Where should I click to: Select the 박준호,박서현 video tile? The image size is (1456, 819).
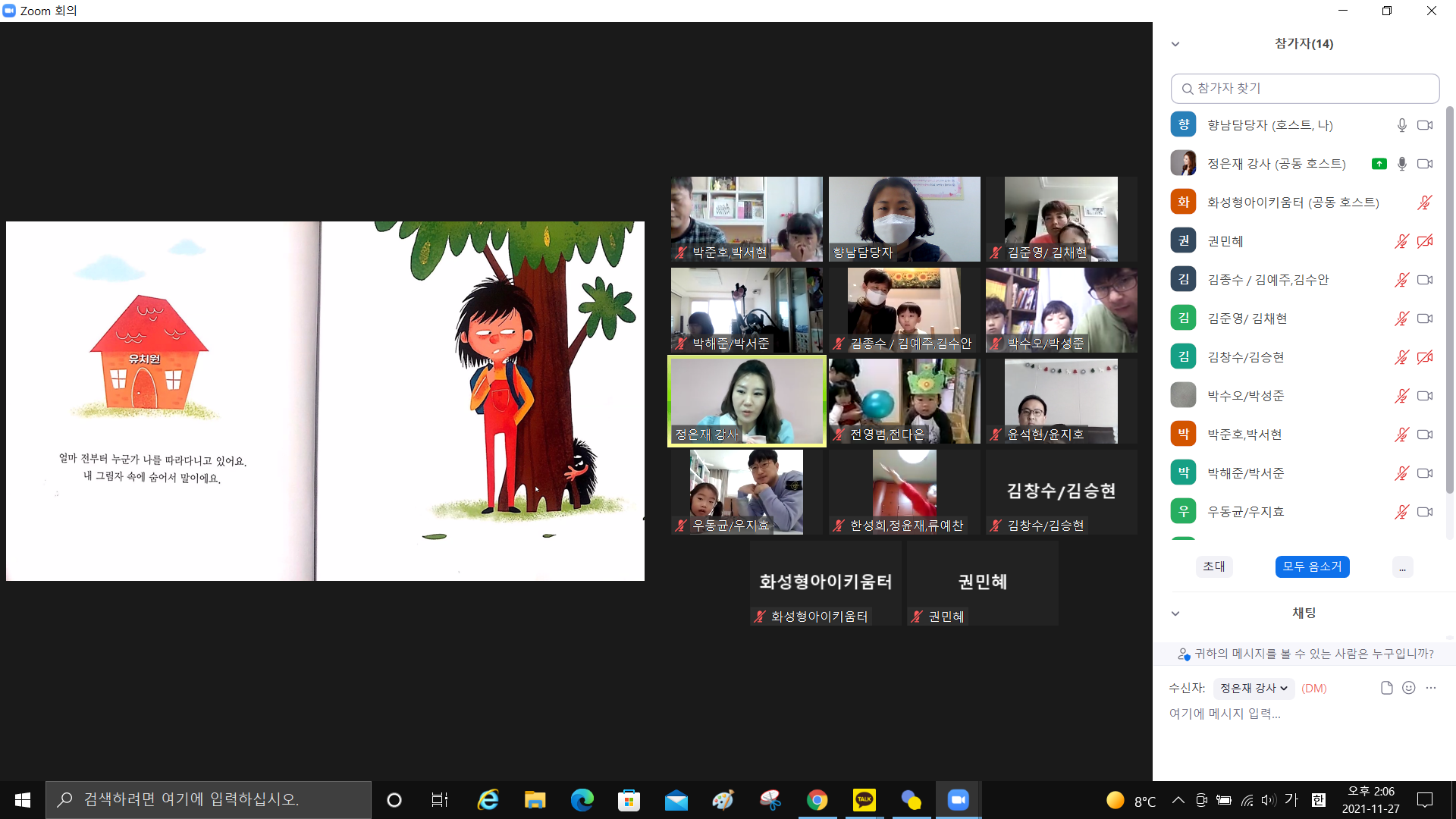click(747, 219)
